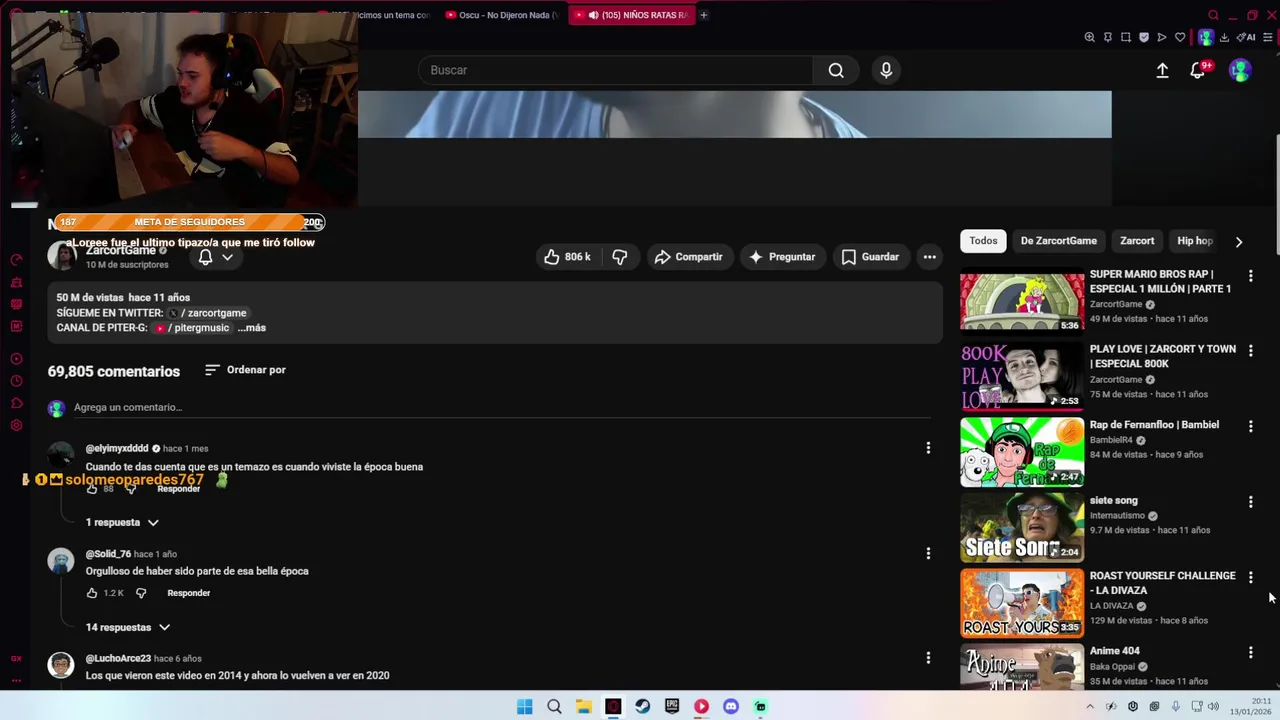Open browser snapshot capture tool
Image resolution: width=1280 pixels, height=720 pixels.
pos(1126,37)
